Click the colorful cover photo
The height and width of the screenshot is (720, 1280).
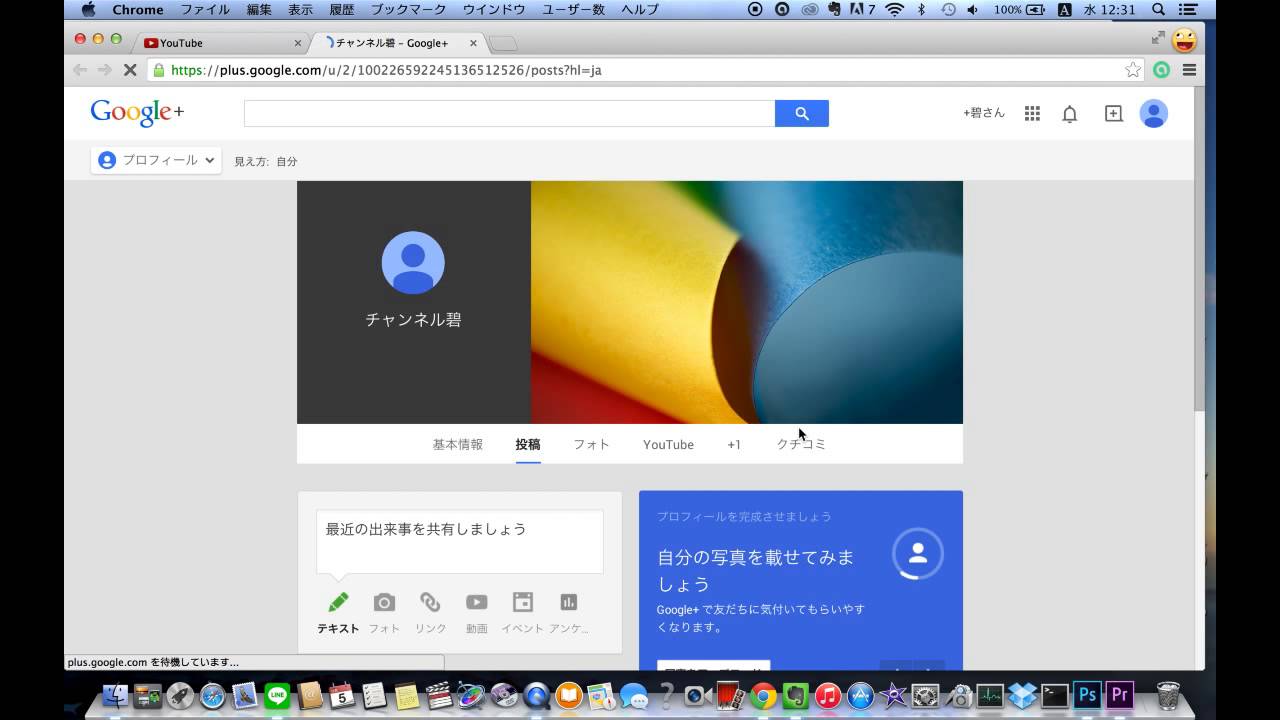click(x=747, y=302)
